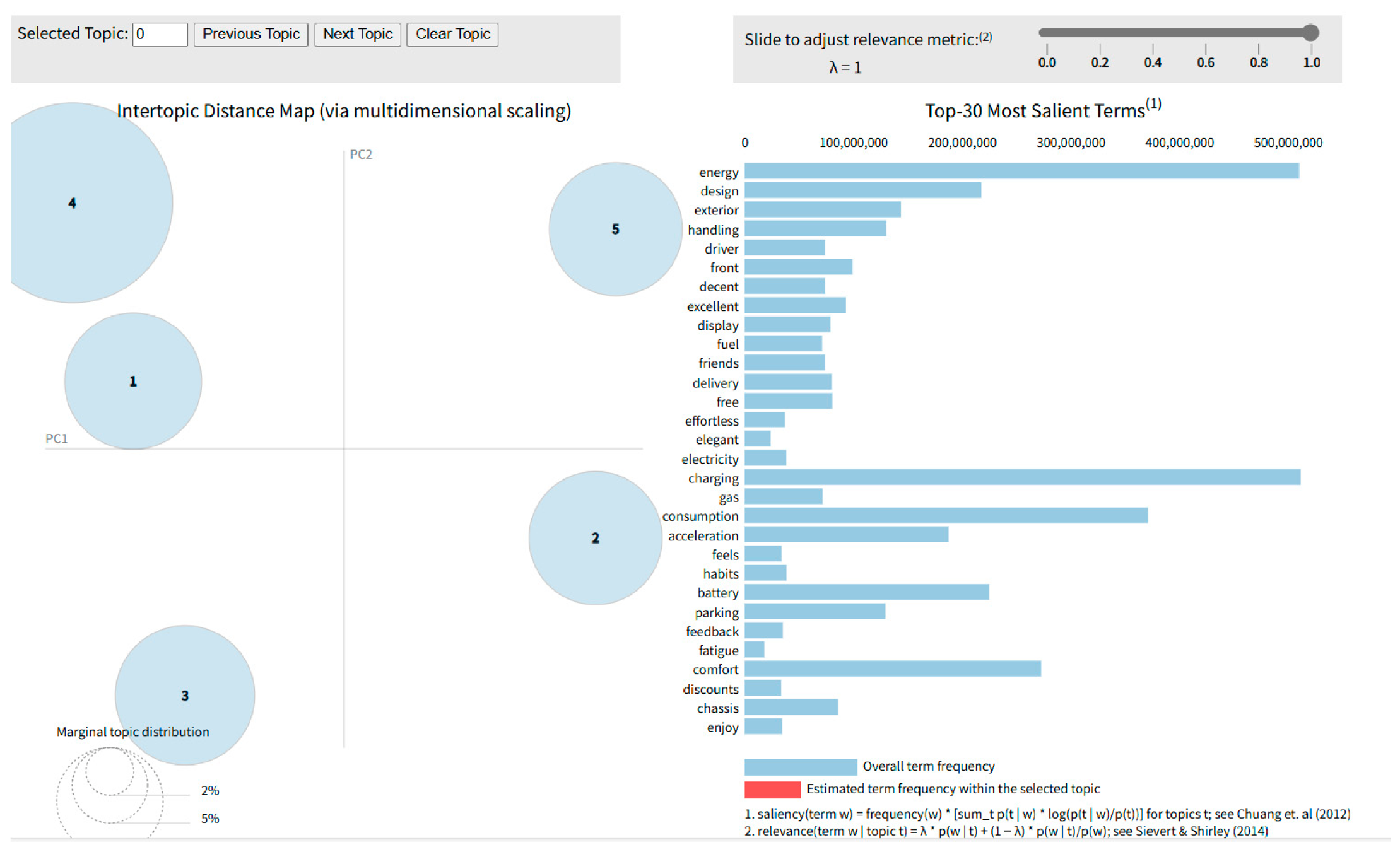Viewport: 1400px width, 852px height.
Task: Click the 'Marginal topic distribution' label
Action: [x=133, y=732]
